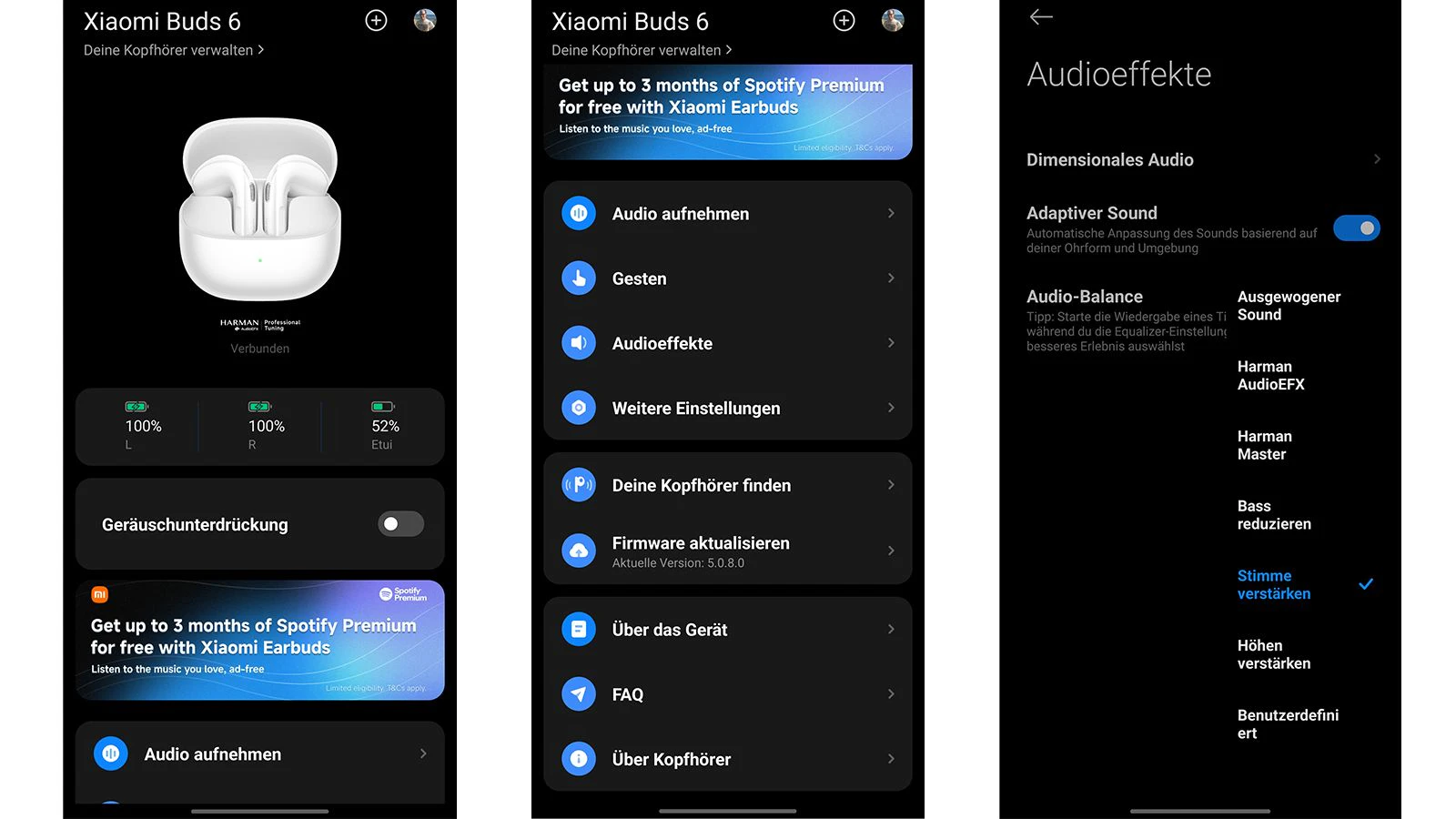Select the Harman AudioEFX preset
Screen dimensions: 1456x819
(x=1271, y=376)
